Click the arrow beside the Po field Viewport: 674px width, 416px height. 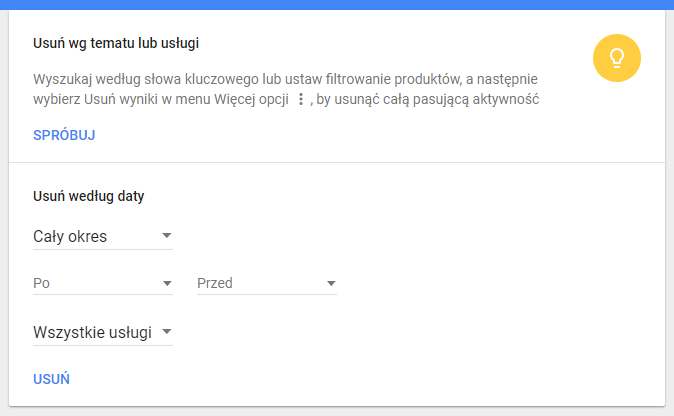167,283
